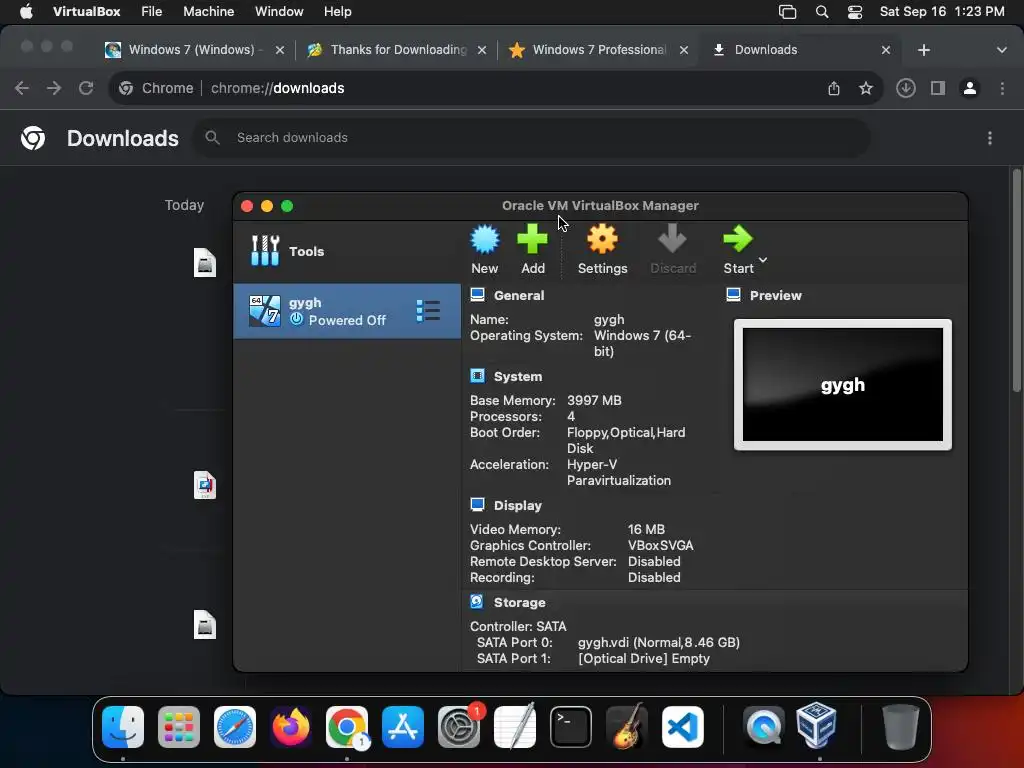This screenshot has width=1024, height=768.
Task: Open Chrome downloads toolbar icon
Action: click(x=906, y=88)
